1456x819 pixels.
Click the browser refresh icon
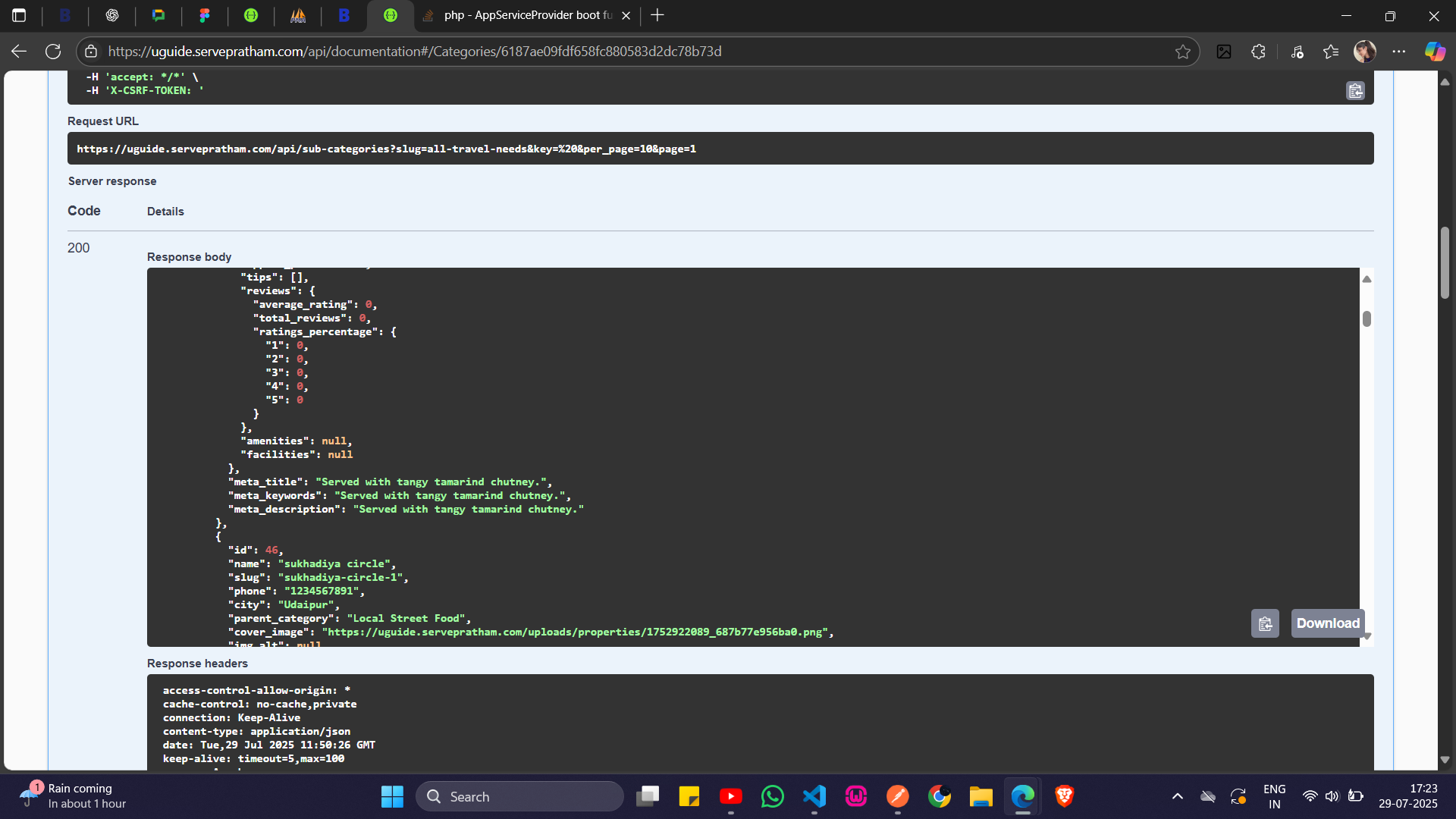tap(53, 52)
